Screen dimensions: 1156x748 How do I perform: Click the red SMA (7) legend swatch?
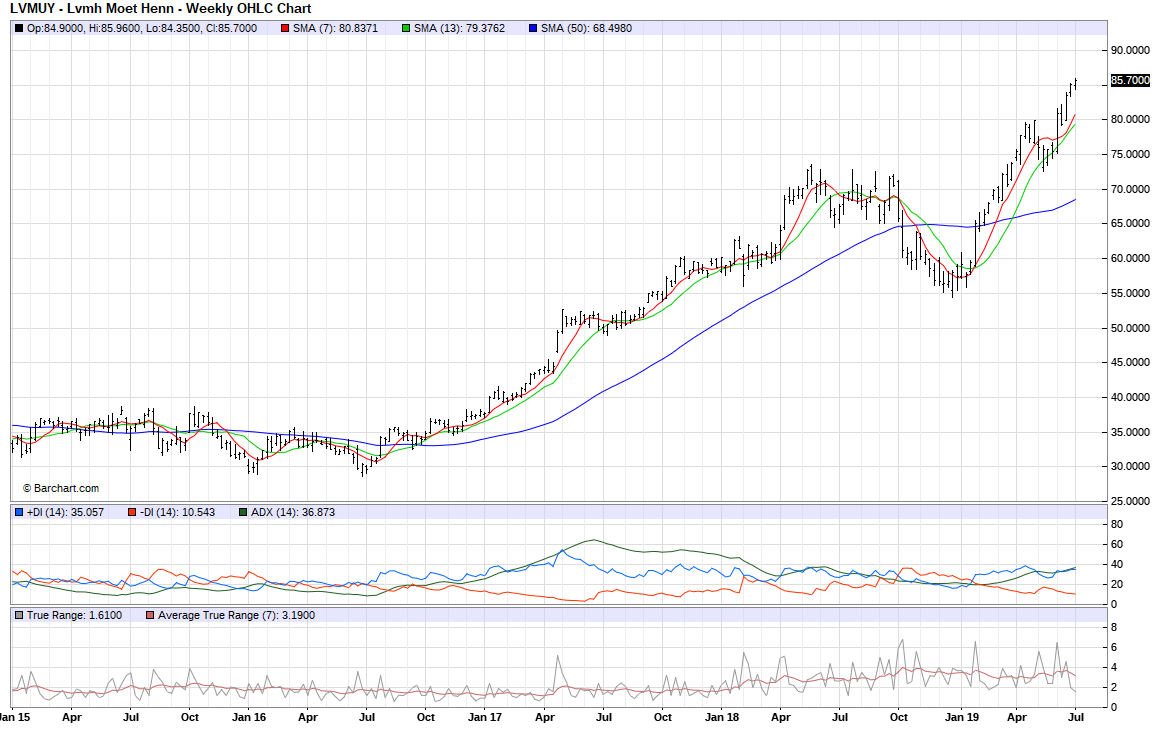pos(285,29)
